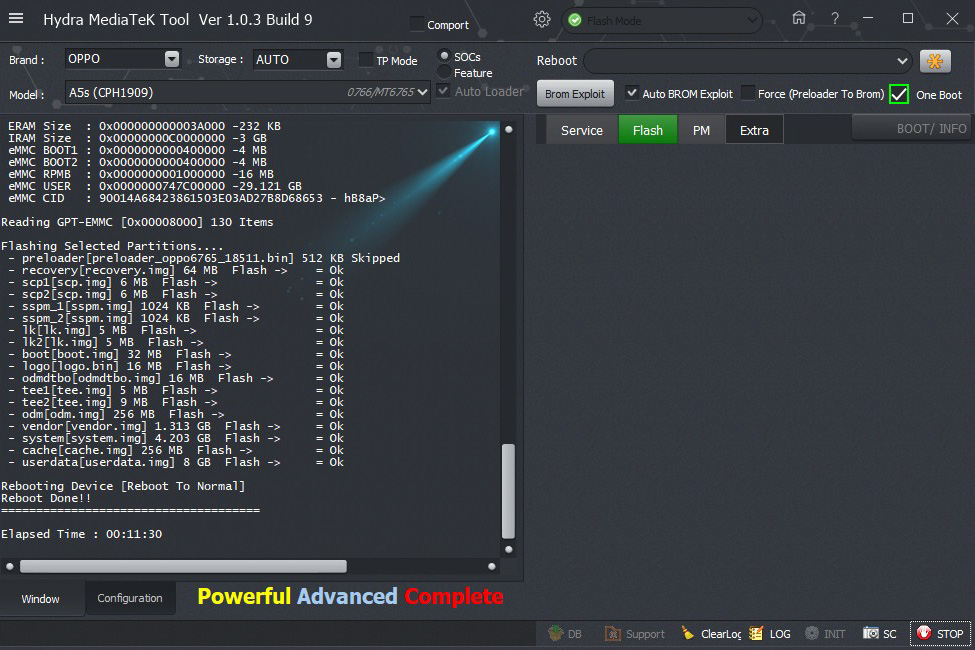The image size is (975, 650).
Task: Click scroll-up dot atop log scrollbar
Action: point(509,129)
